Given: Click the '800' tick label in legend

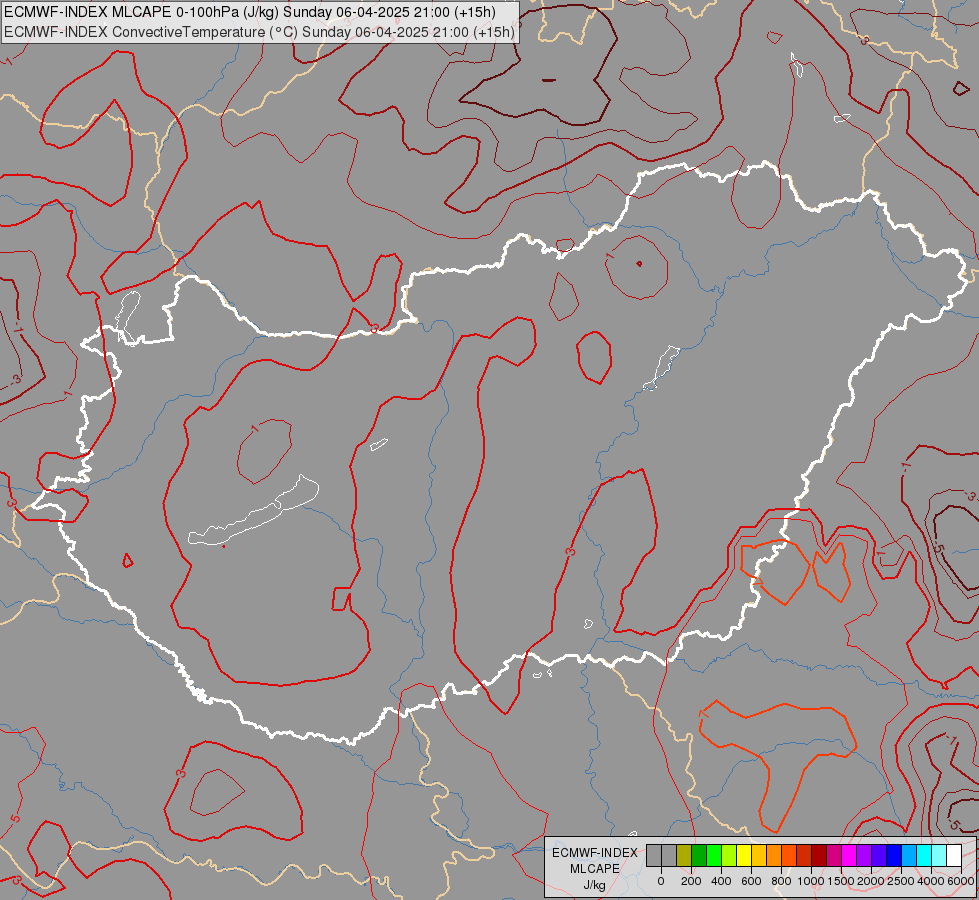Looking at the screenshot, I should click(x=781, y=881).
